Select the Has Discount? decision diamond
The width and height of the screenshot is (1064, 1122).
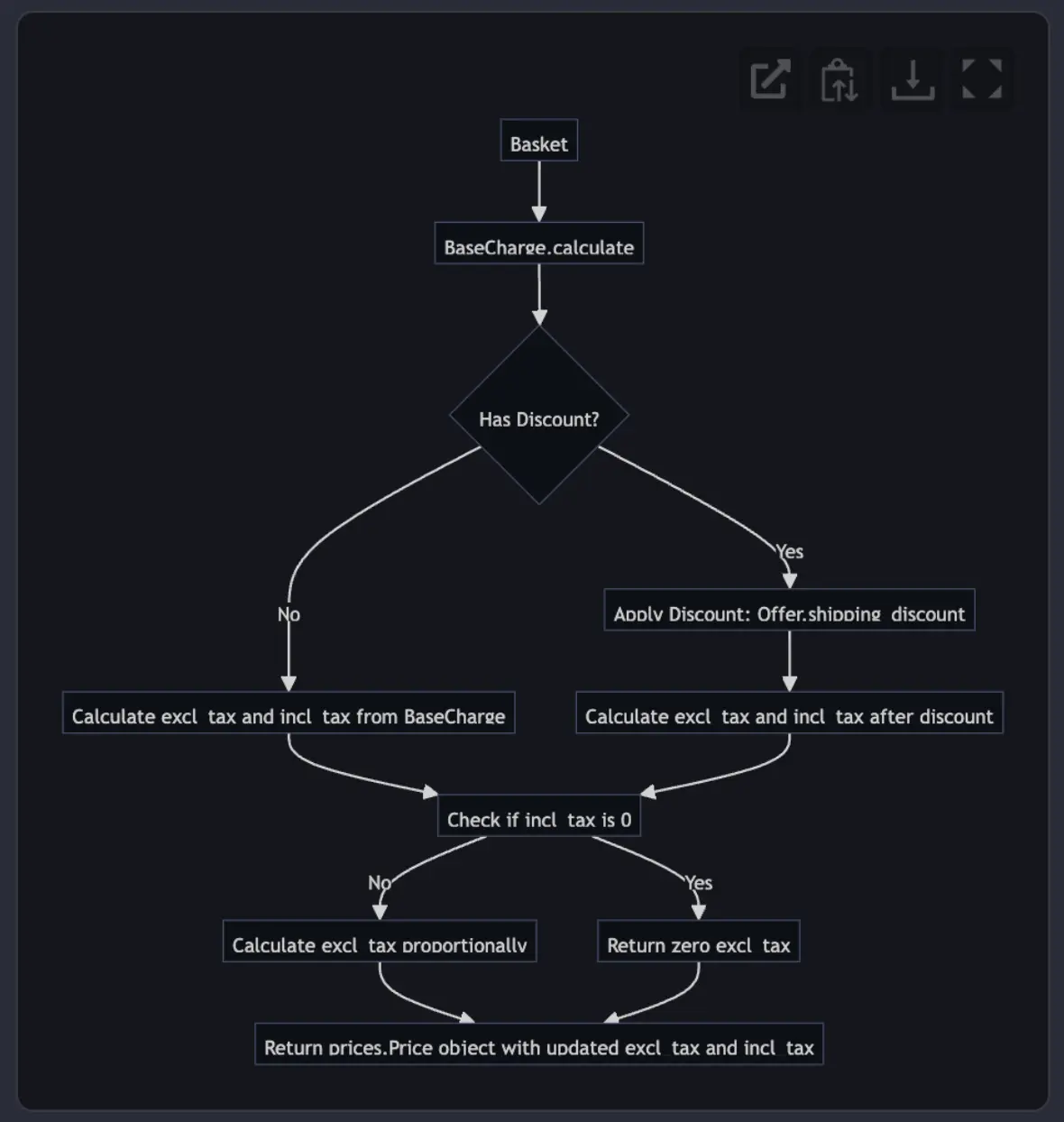point(539,416)
